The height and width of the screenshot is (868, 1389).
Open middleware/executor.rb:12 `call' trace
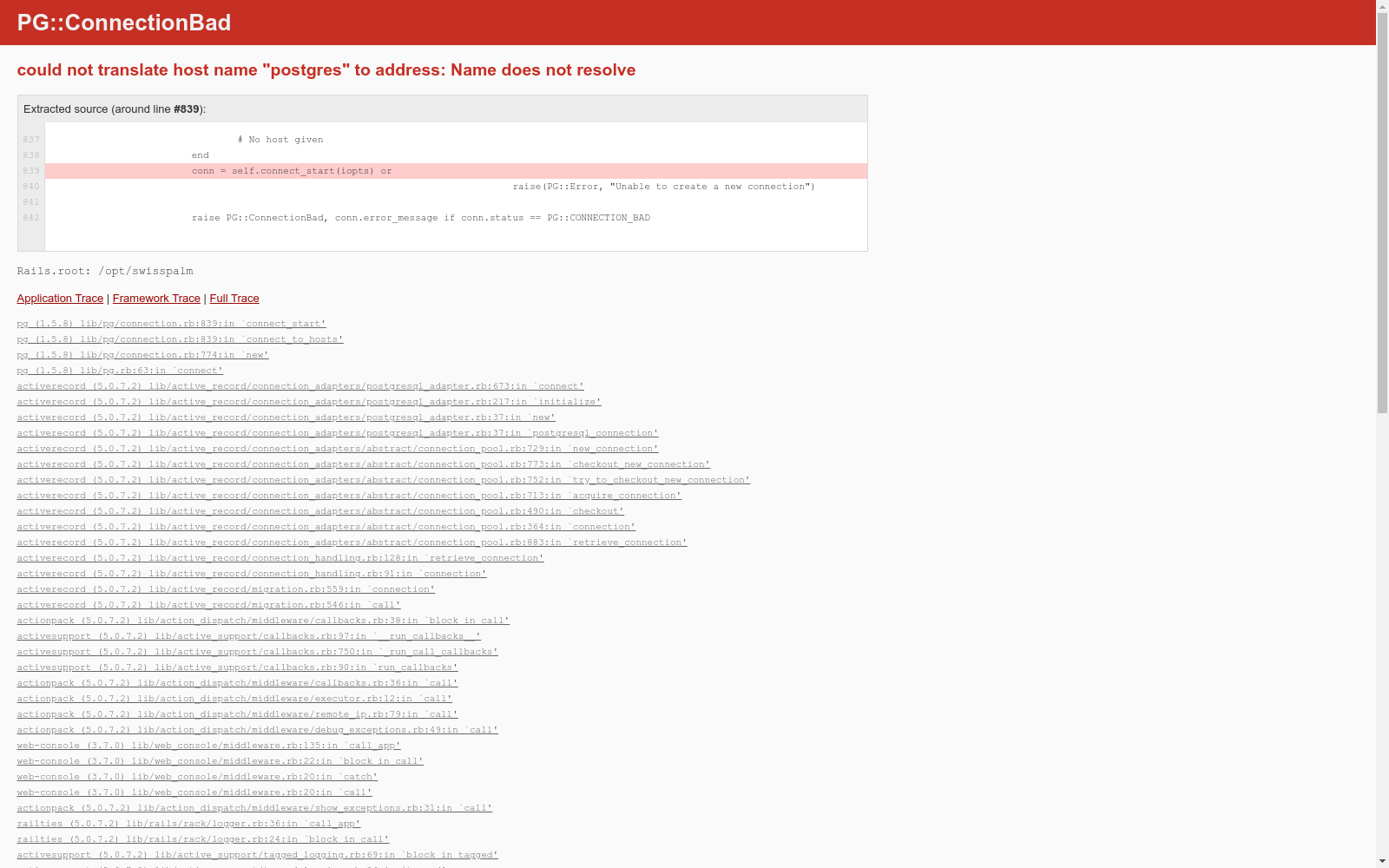point(234,699)
